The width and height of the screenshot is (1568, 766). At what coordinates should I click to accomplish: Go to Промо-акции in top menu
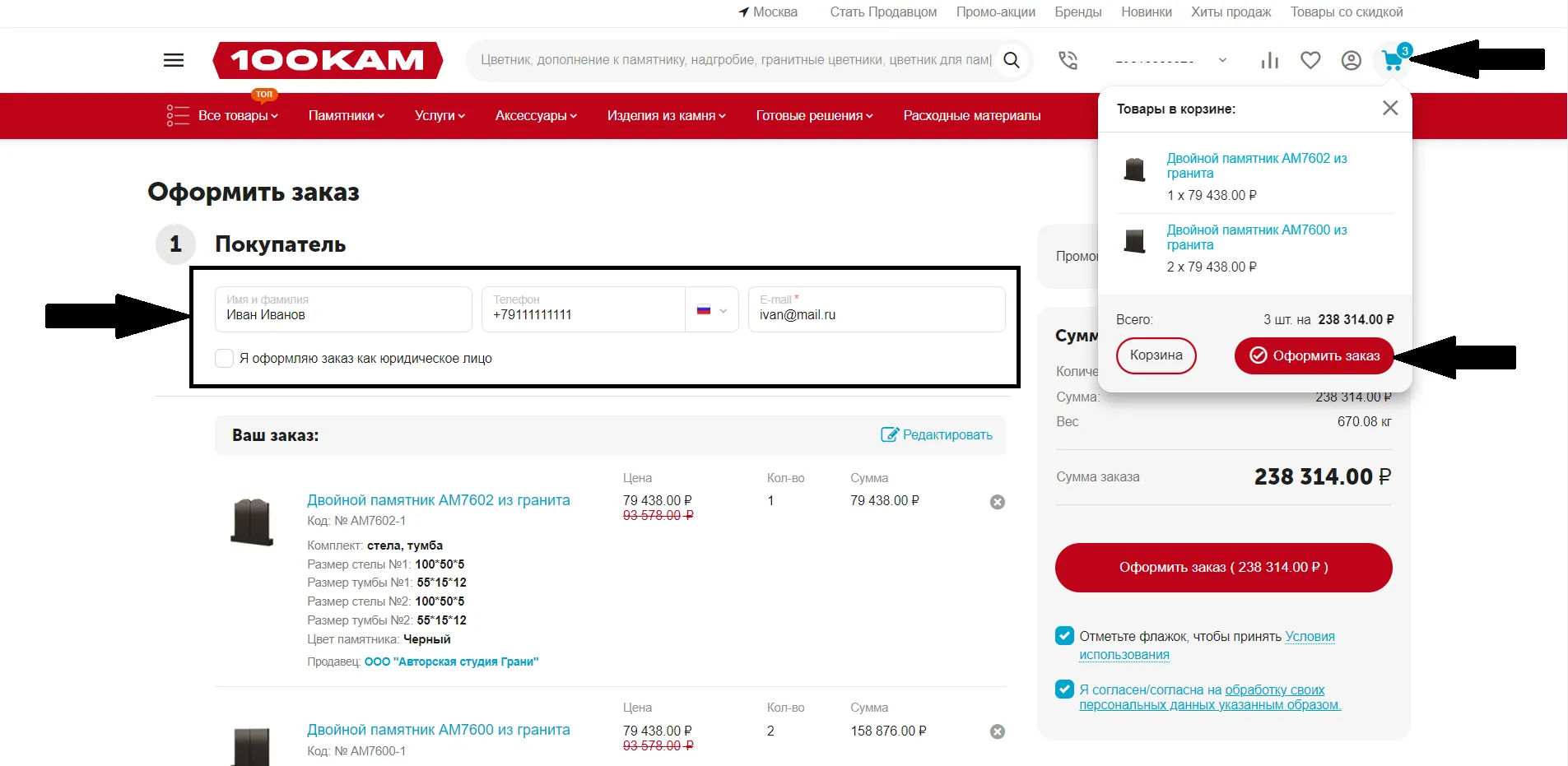tap(995, 12)
